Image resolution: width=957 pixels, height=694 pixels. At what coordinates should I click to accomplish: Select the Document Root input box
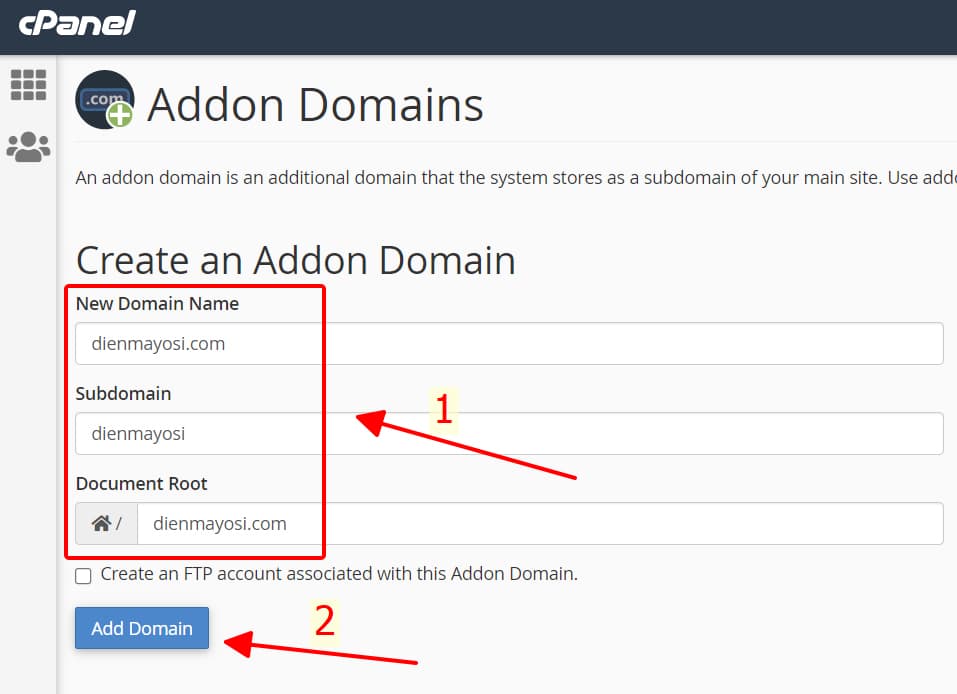pos(539,523)
